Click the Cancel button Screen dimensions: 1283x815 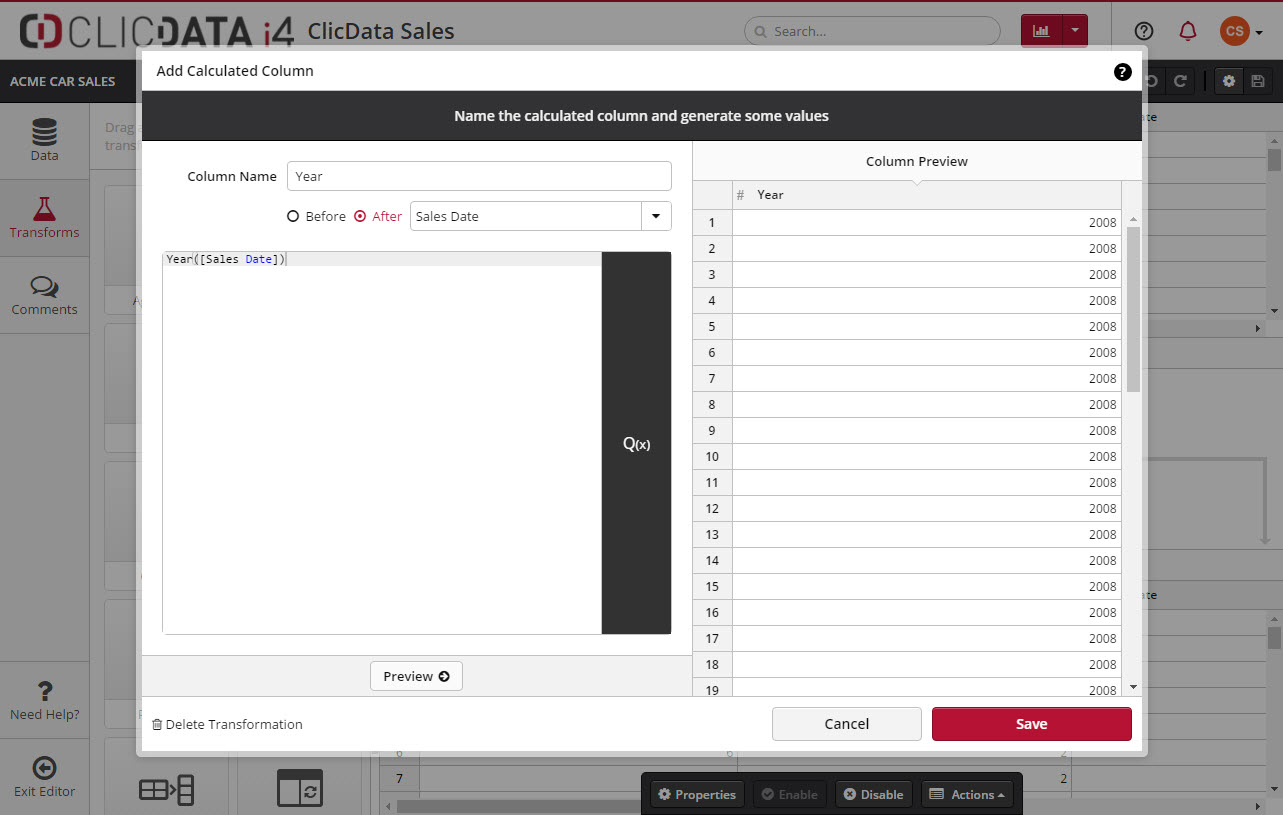point(846,724)
